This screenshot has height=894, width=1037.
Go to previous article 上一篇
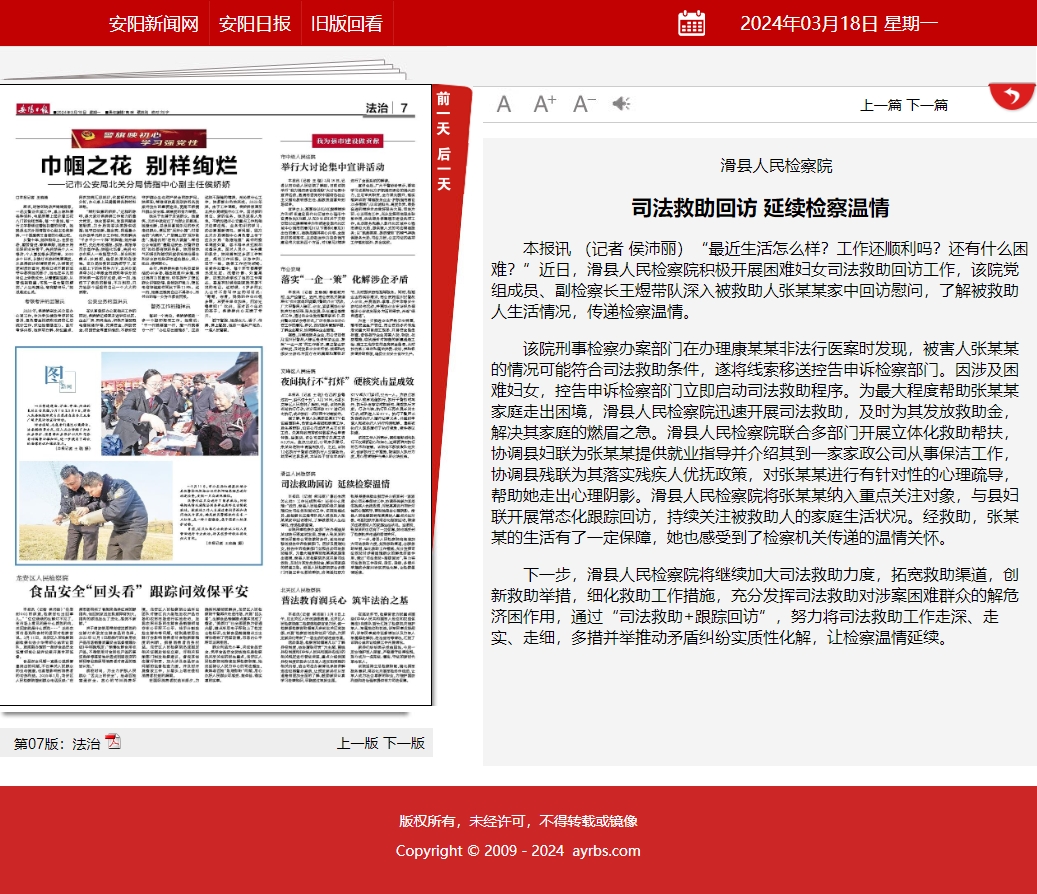click(881, 105)
